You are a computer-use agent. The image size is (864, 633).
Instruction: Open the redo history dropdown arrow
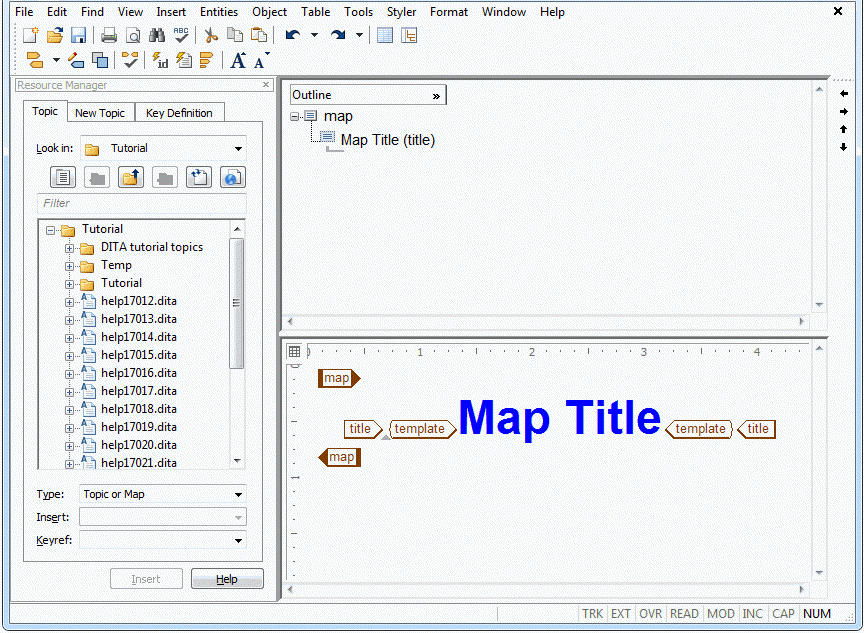tap(359, 35)
